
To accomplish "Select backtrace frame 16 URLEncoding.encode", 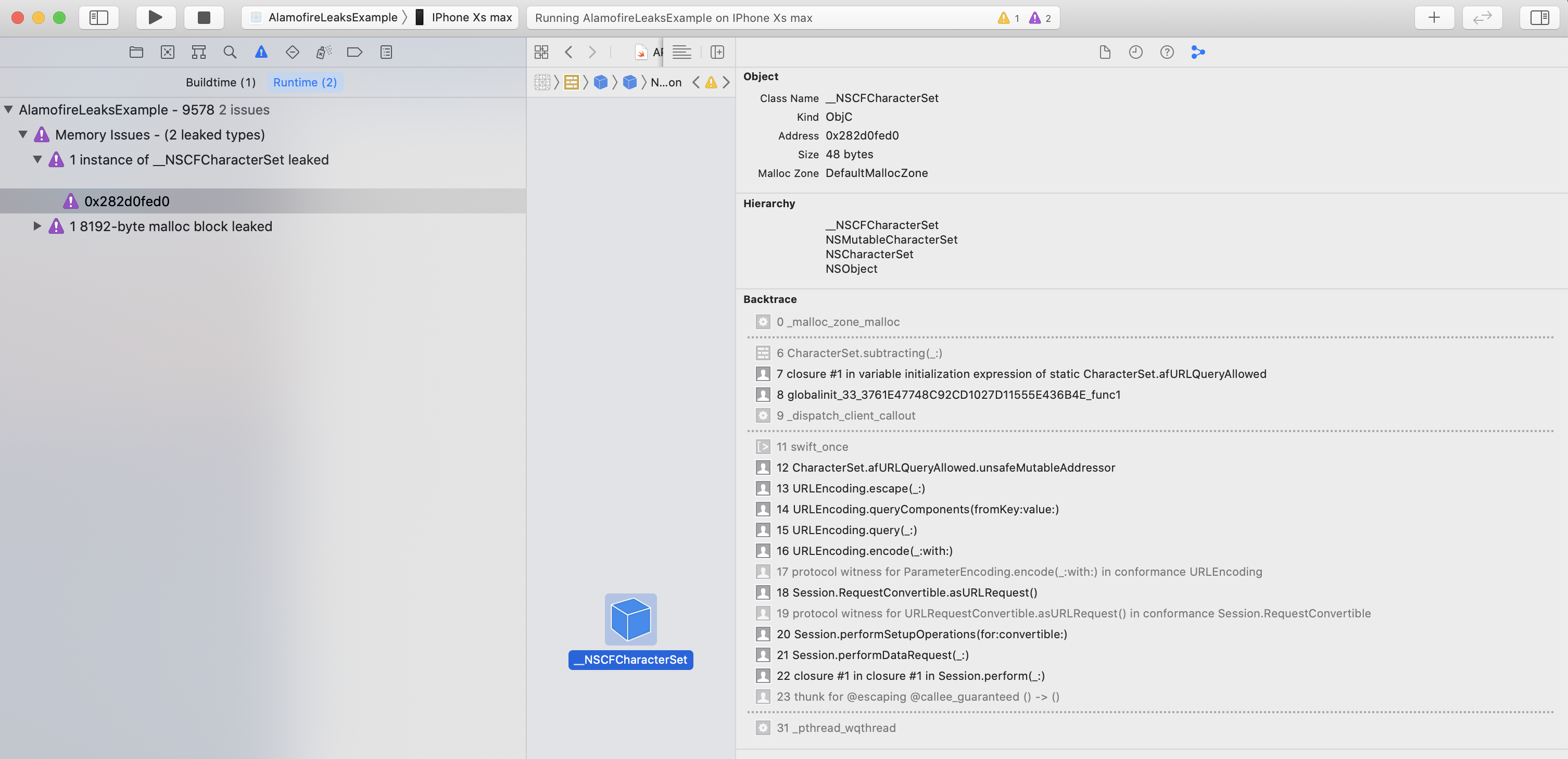I will click(x=864, y=551).
